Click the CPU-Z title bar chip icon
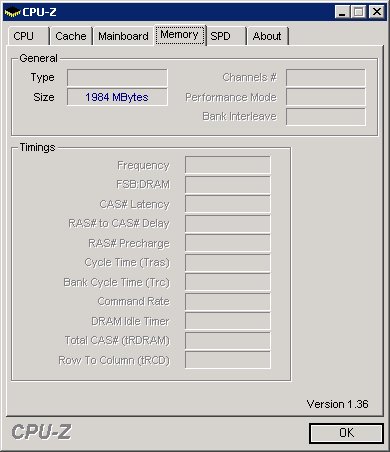This screenshot has height=452, width=390. [x=12, y=13]
